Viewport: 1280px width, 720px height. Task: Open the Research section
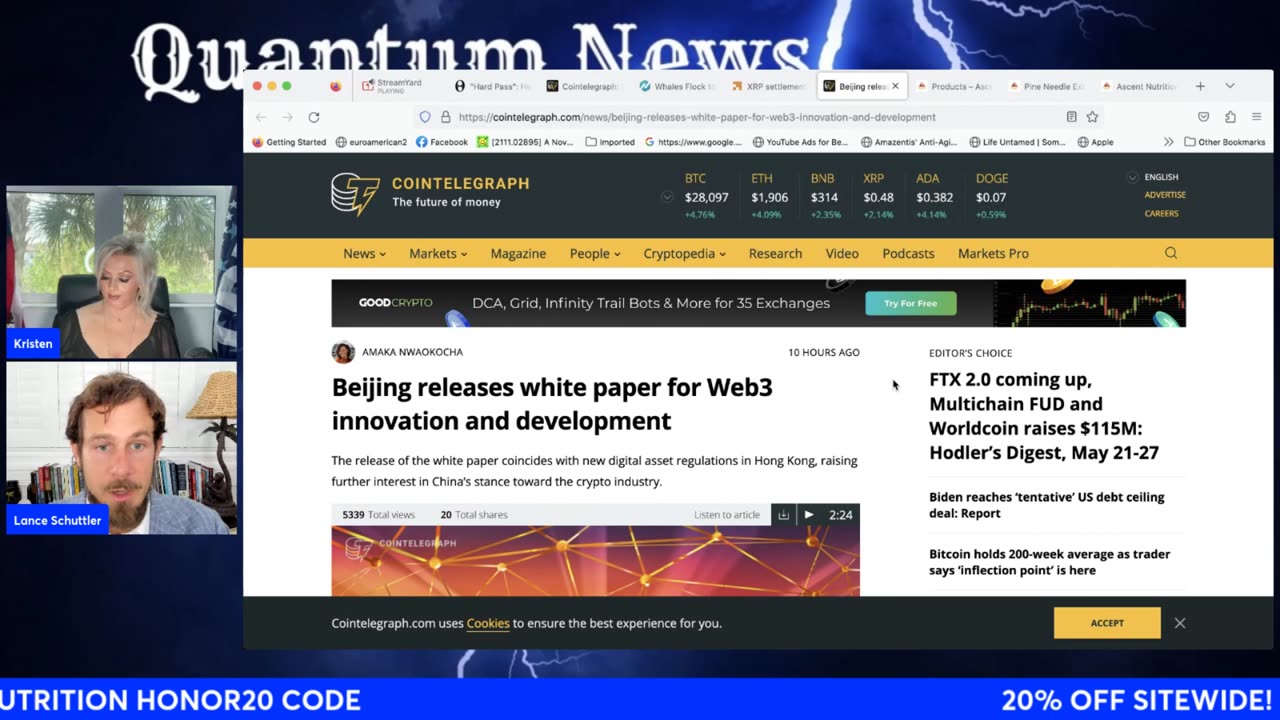(776, 253)
